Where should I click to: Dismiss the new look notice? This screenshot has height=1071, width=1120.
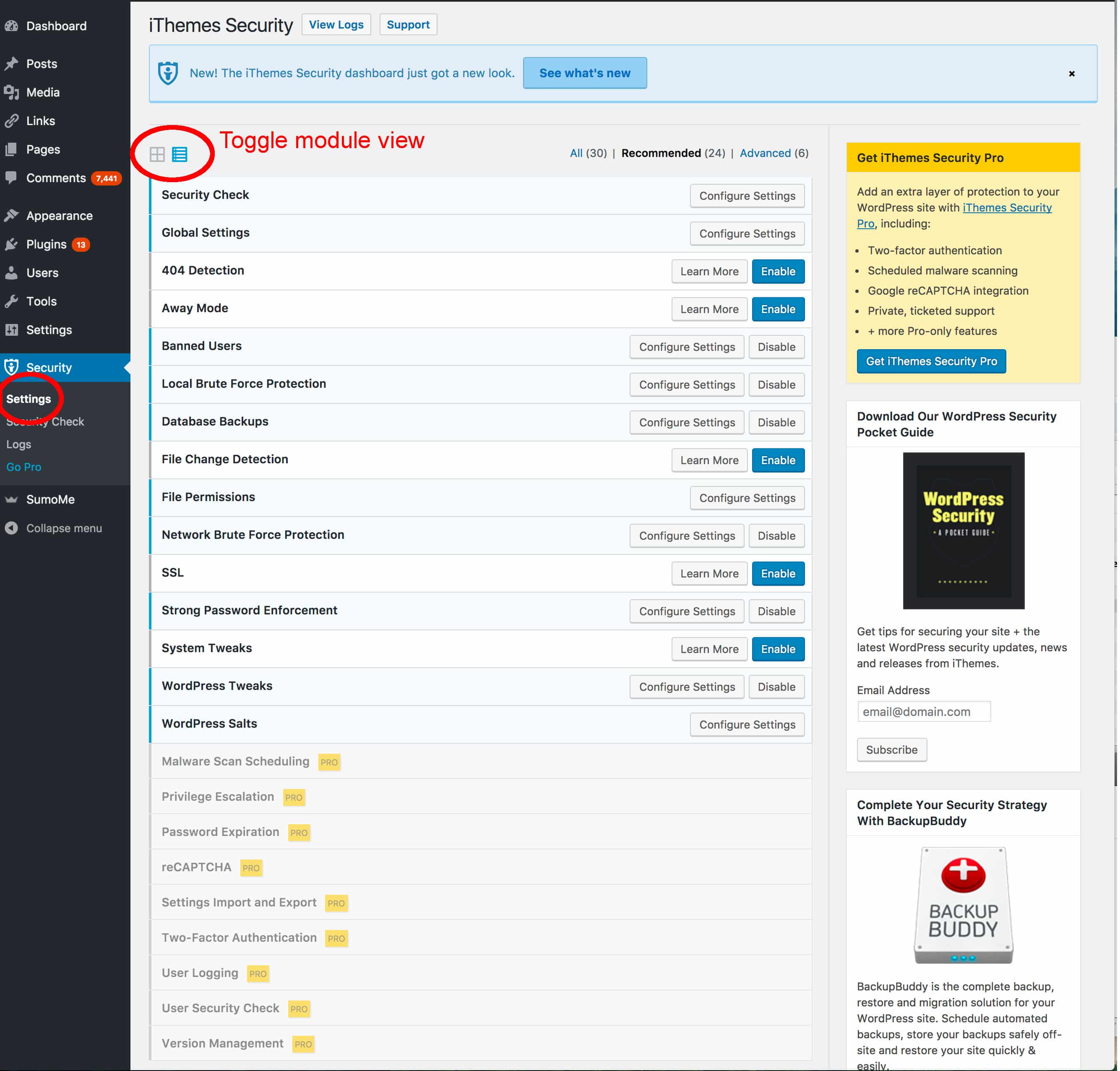(x=1071, y=73)
